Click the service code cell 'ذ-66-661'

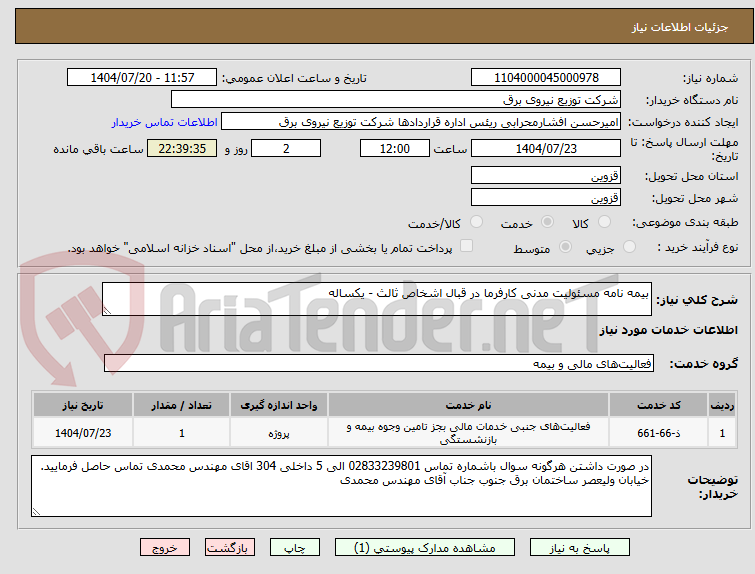click(x=658, y=433)
